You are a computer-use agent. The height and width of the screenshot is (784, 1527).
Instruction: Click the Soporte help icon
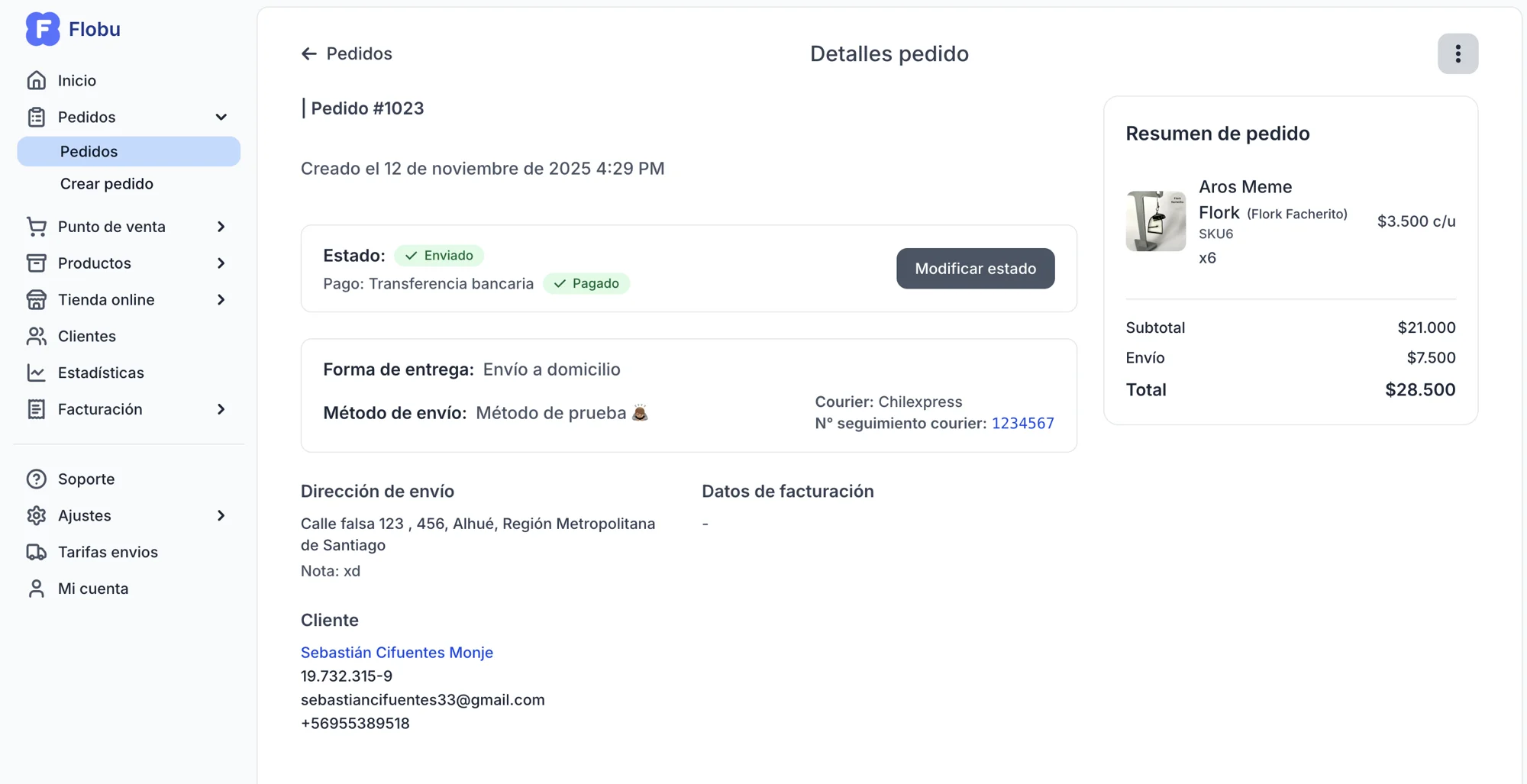click(x=36, y=479)
